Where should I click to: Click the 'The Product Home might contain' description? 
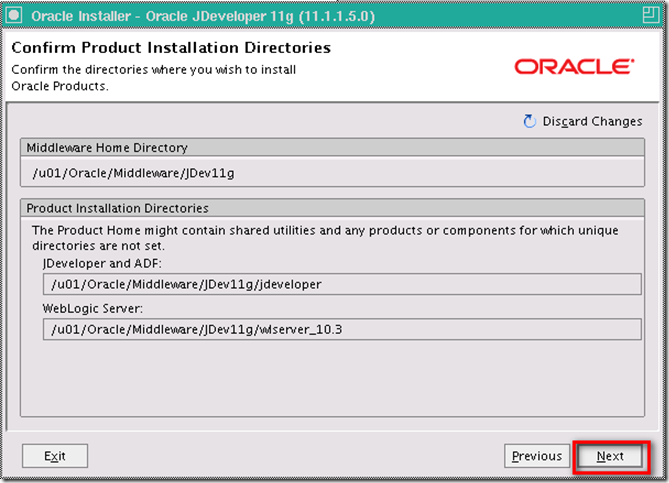click(325, 238)
